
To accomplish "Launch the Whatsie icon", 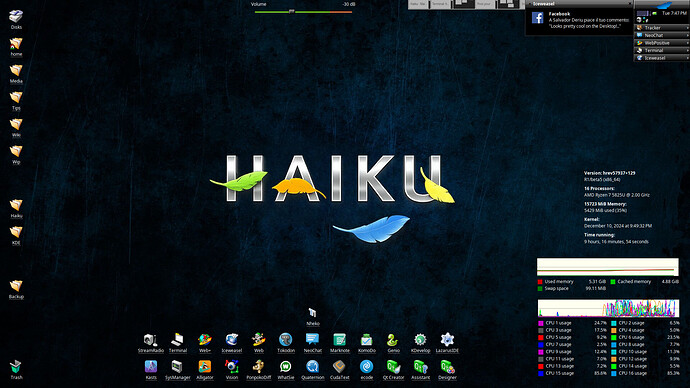I will 286,366.
